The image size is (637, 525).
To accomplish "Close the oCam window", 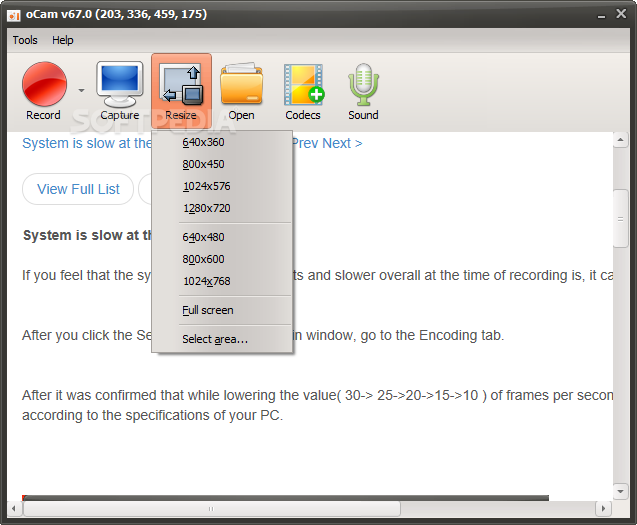I will pyautogui.click(x=621, y=14).
